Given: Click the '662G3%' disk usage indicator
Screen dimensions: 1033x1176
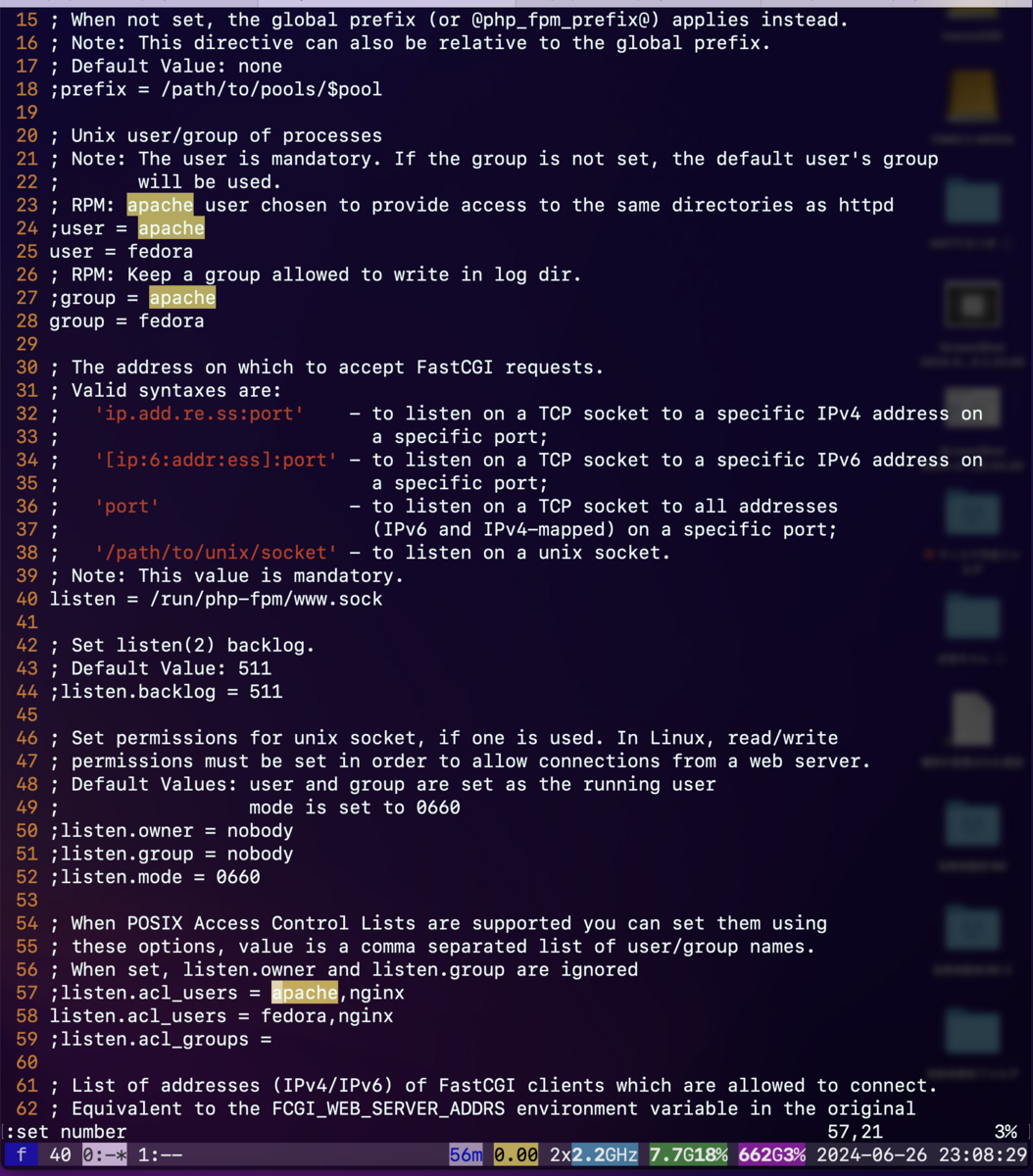Looking at the screenshot, I should [x=771, y=1155].
